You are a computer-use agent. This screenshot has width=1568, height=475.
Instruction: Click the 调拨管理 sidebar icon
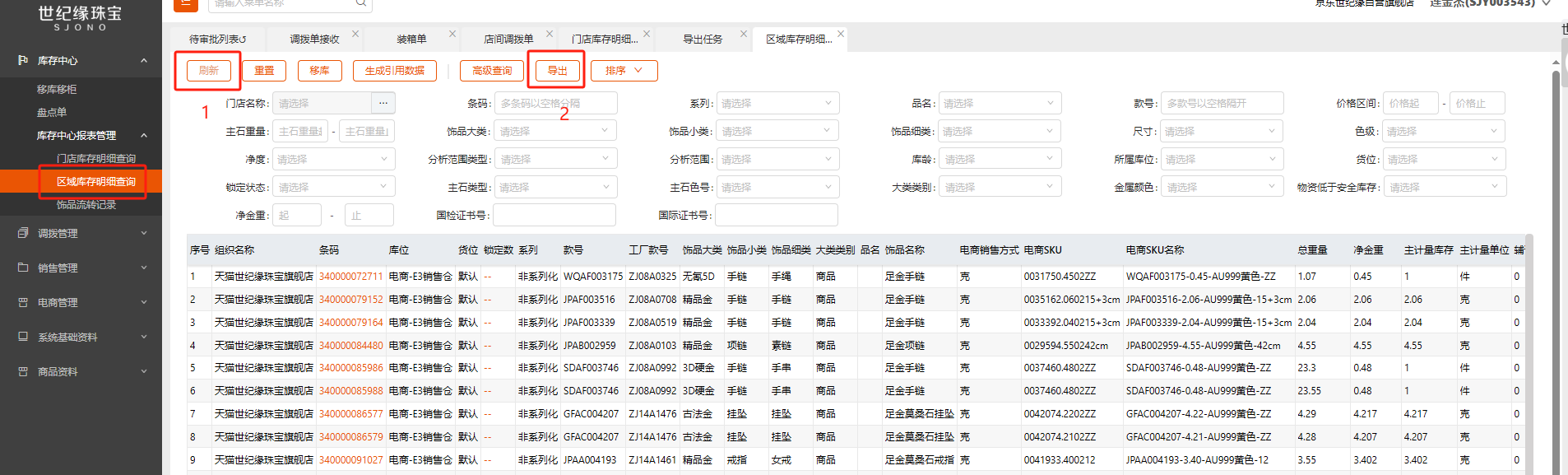(23, 233)
